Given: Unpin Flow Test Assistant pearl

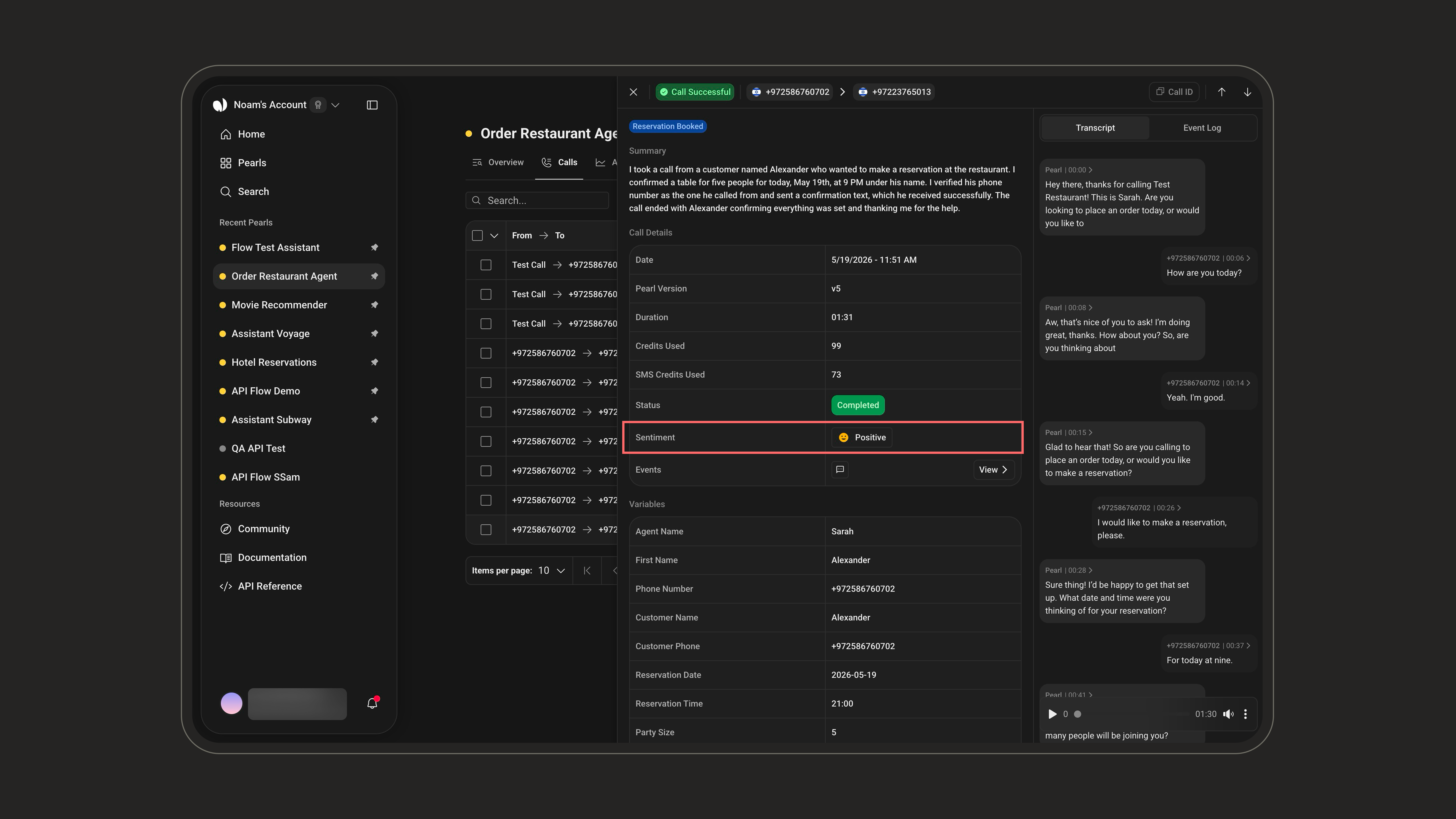Looking at the screenshot, I should click(x=374, y=248).
